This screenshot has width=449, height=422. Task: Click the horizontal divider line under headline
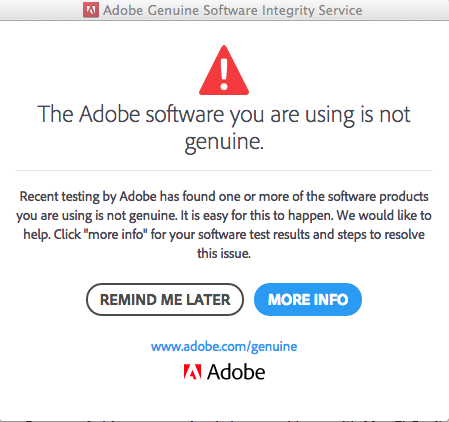pos(224,170)
